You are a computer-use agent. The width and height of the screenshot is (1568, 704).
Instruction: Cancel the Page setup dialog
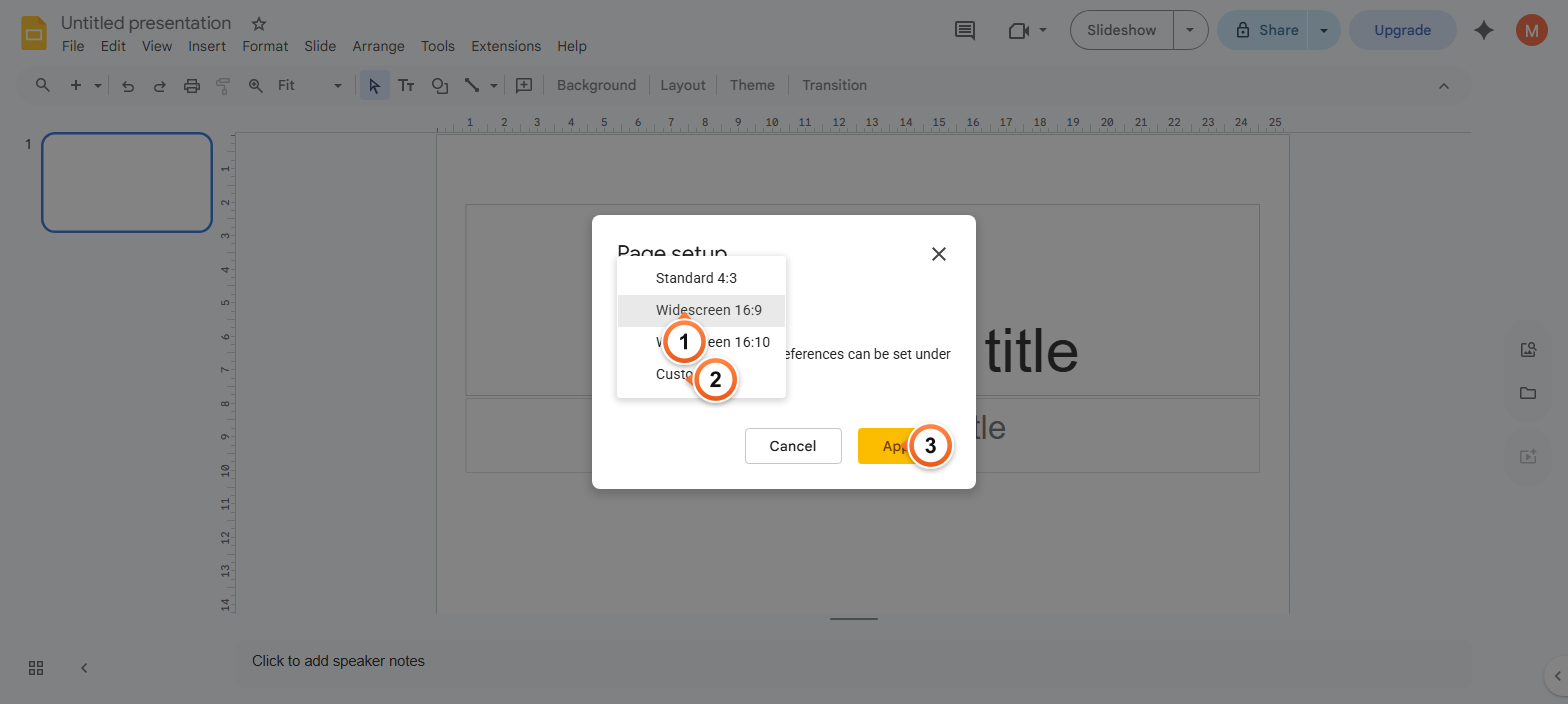coord(793,446)
